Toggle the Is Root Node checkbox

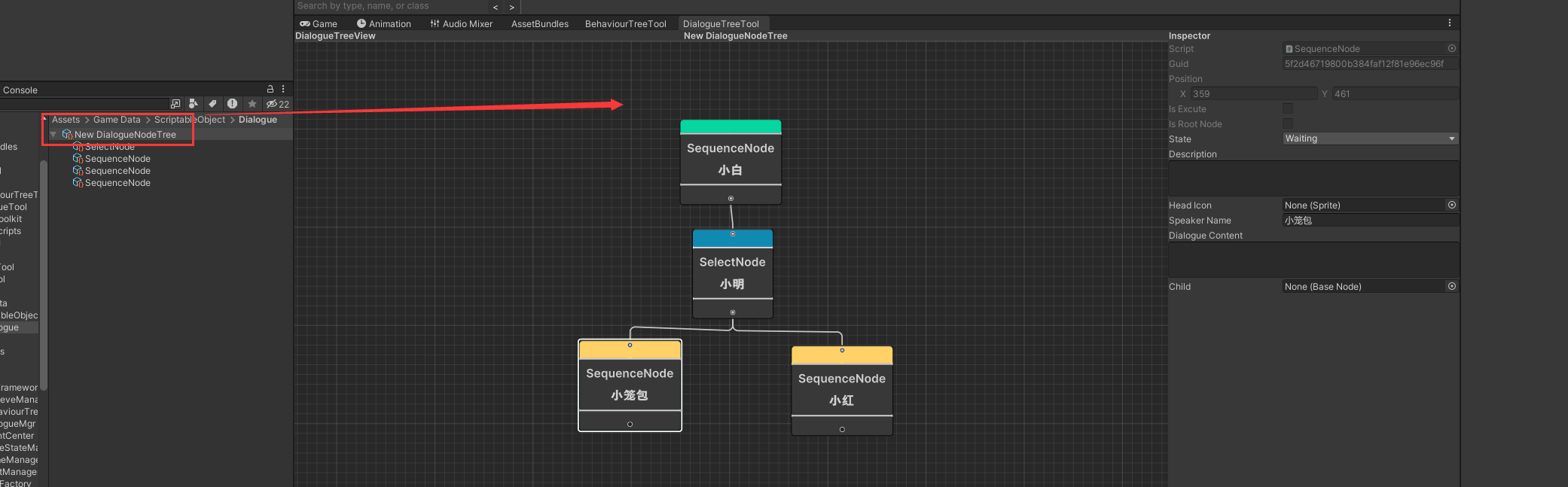(x=1288, y=123)
